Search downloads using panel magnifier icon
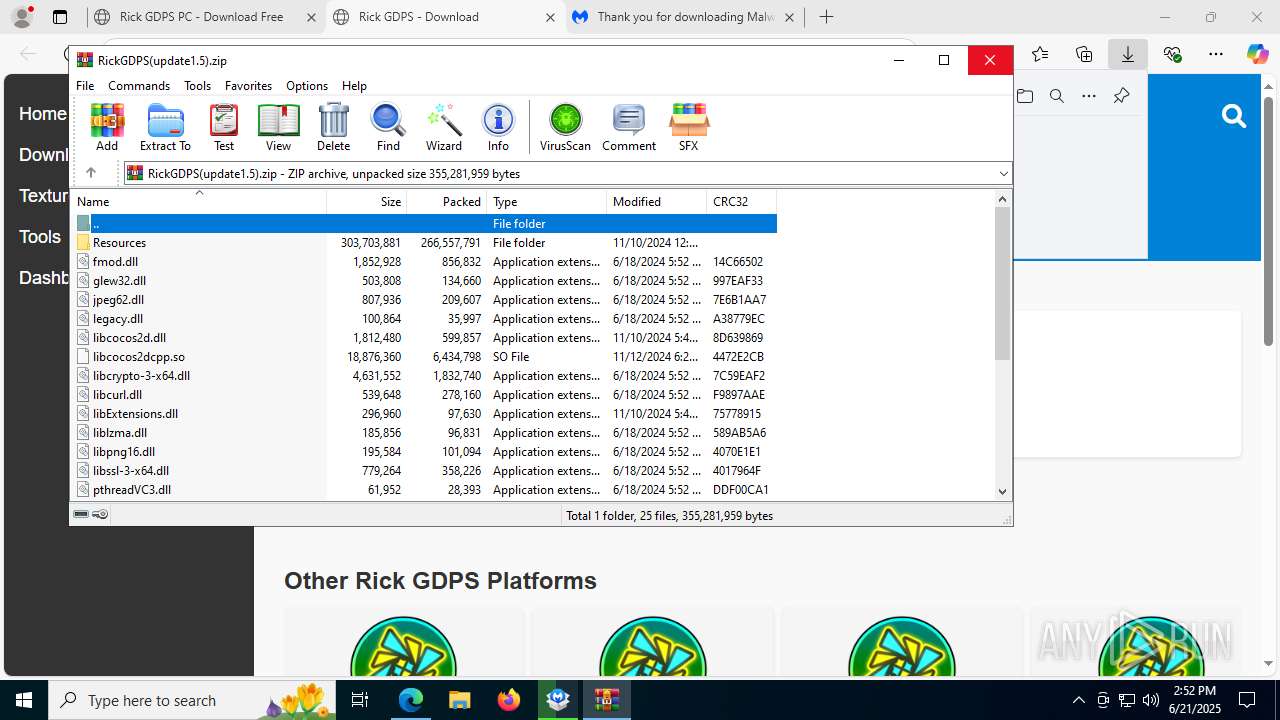 point(1057,96)
